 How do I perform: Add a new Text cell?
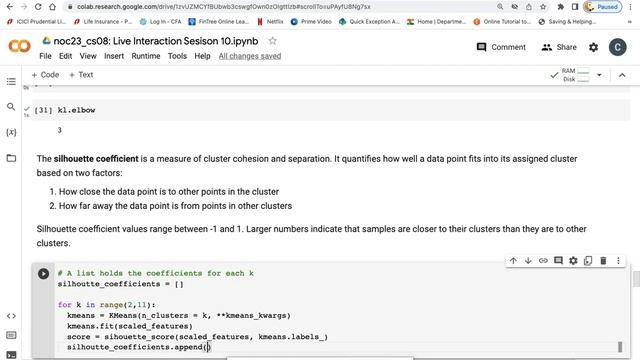tap(81, 75)
